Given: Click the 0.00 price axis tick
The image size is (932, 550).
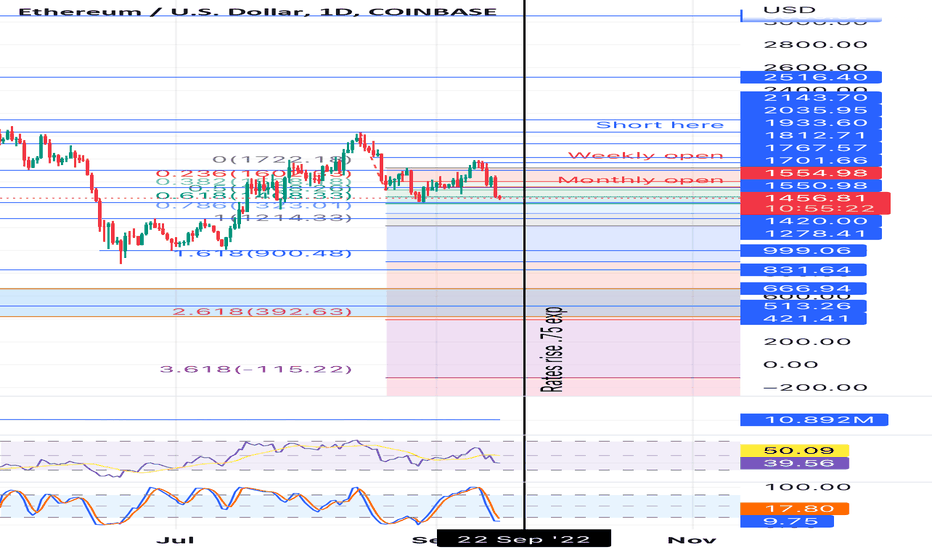Looking at the screenshot, I should [x=791, y=364].
